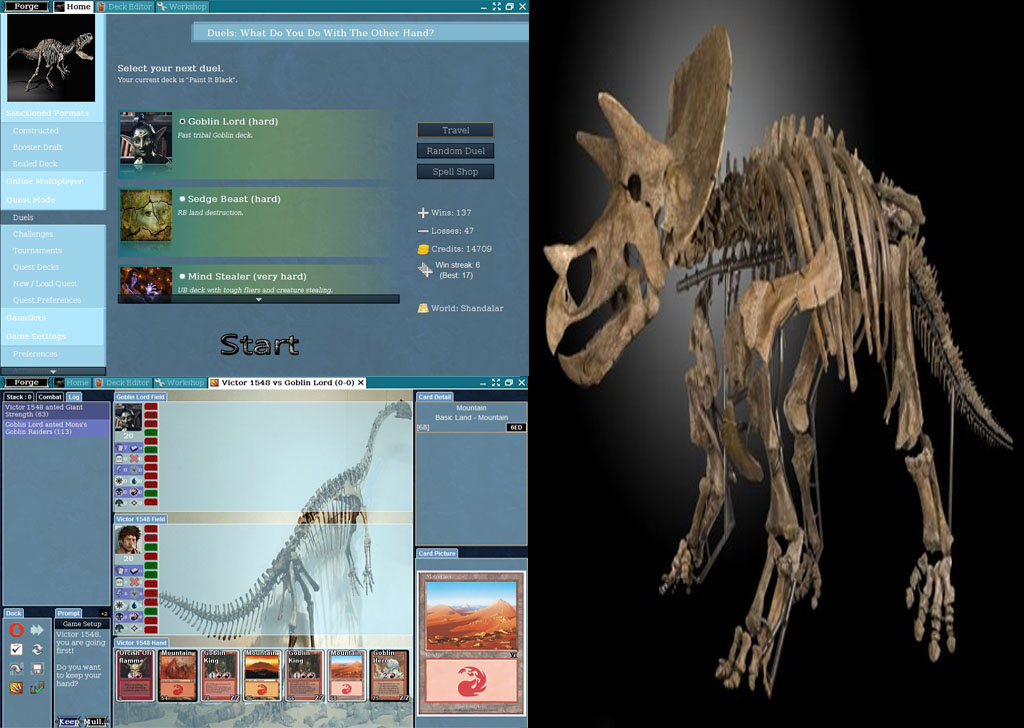
Task: Select the Orcish Oriflamme card in hand
Action: (x=136, y=676)
